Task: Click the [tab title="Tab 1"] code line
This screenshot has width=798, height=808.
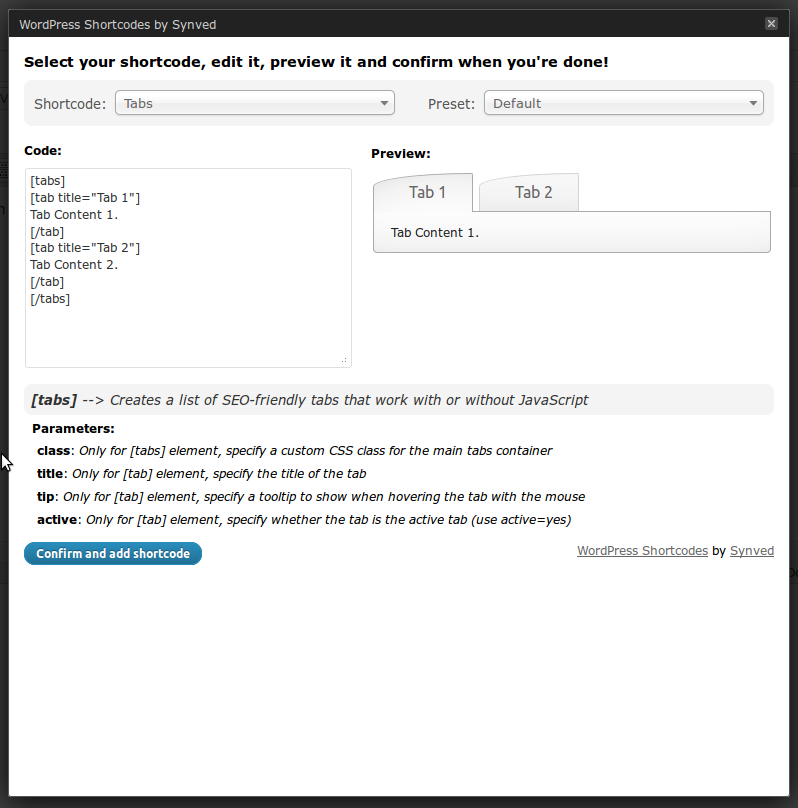Action: pyautogui.click(x=85, y=198)
